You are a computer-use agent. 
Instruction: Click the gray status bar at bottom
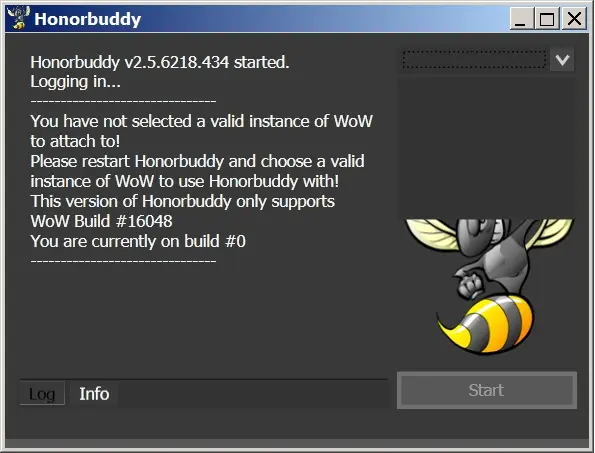pyautogui.click(x=297, y=443)
